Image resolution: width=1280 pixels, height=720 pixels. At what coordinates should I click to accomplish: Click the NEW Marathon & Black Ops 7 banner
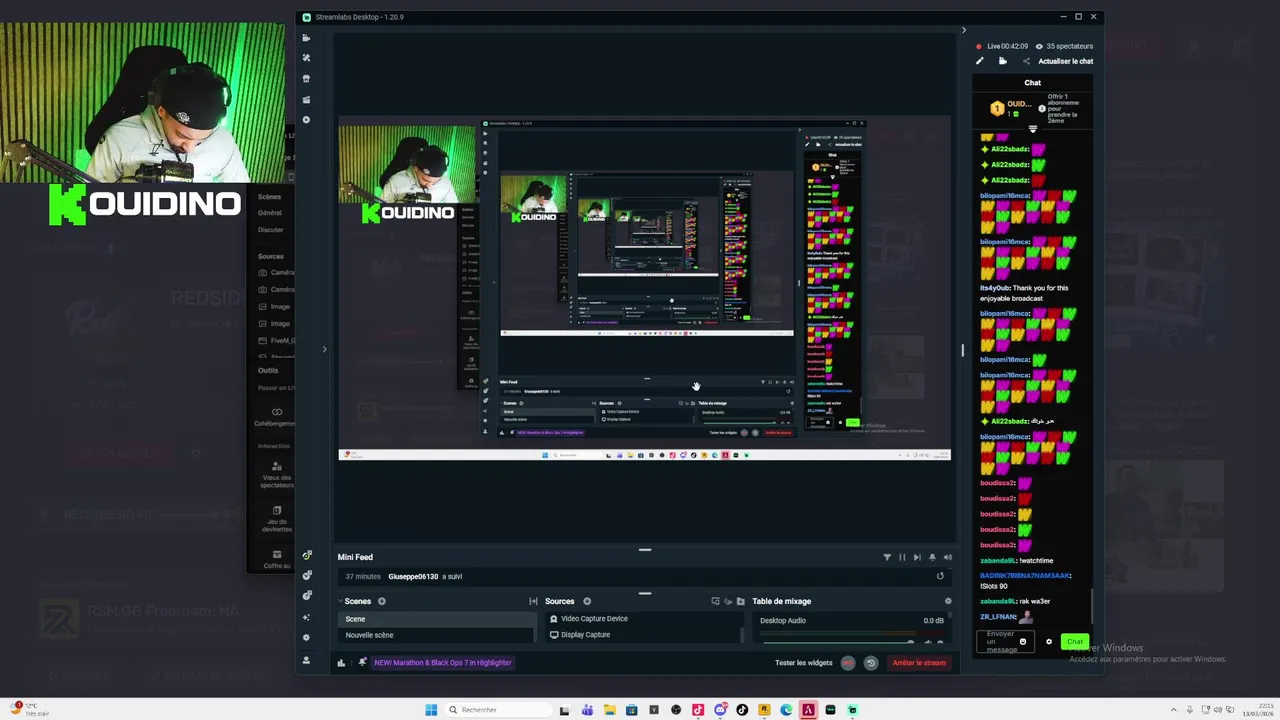point(442,662)
